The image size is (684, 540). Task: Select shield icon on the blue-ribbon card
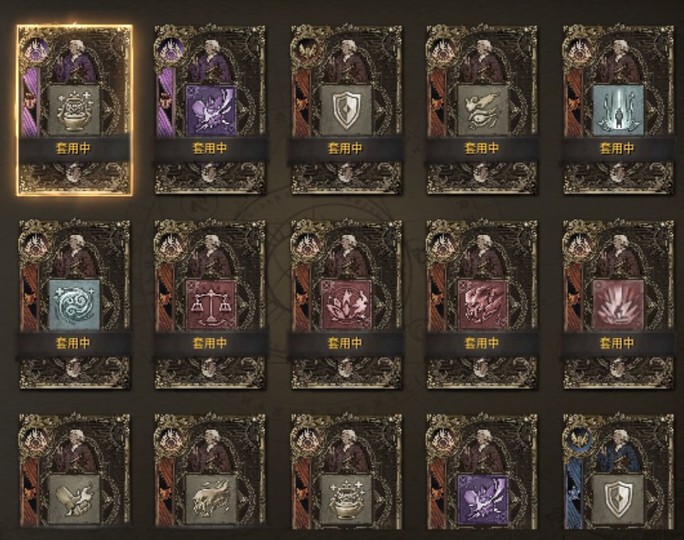[619, 499]
